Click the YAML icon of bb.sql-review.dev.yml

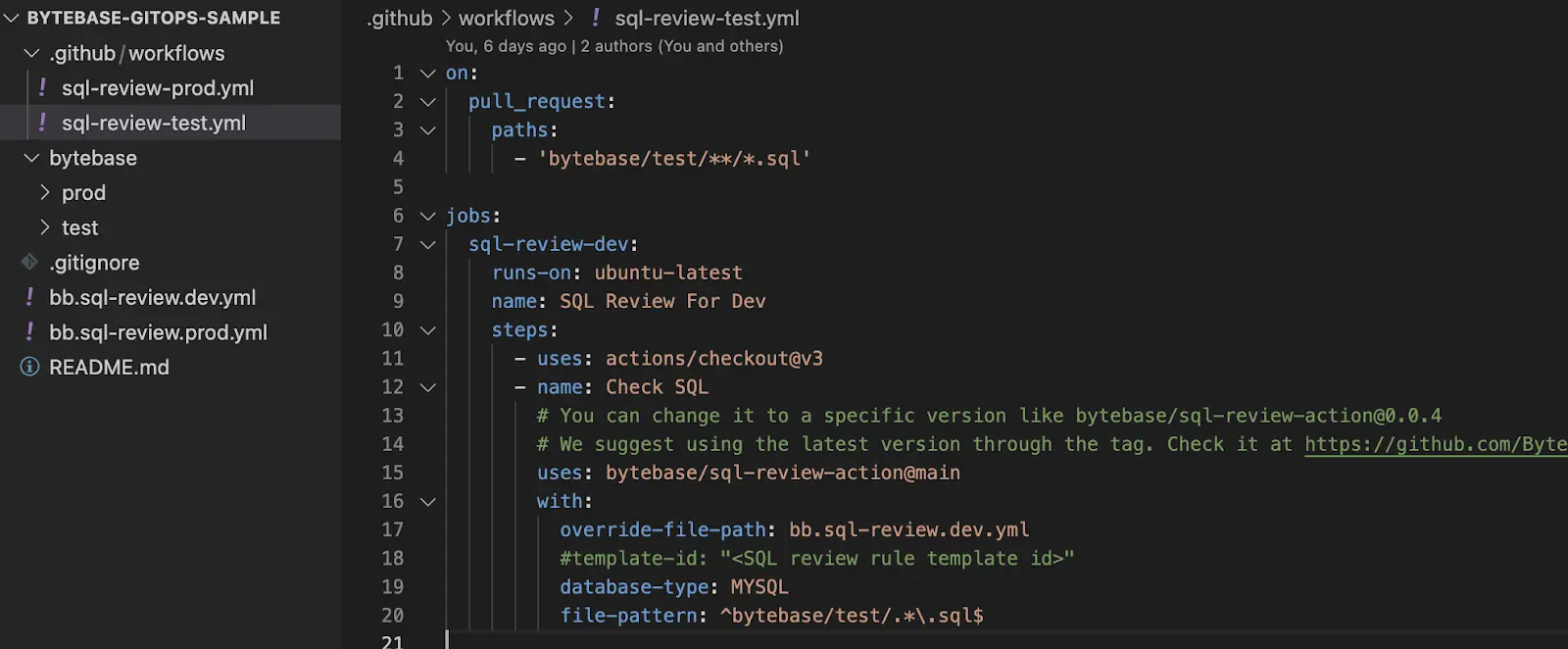29,297
